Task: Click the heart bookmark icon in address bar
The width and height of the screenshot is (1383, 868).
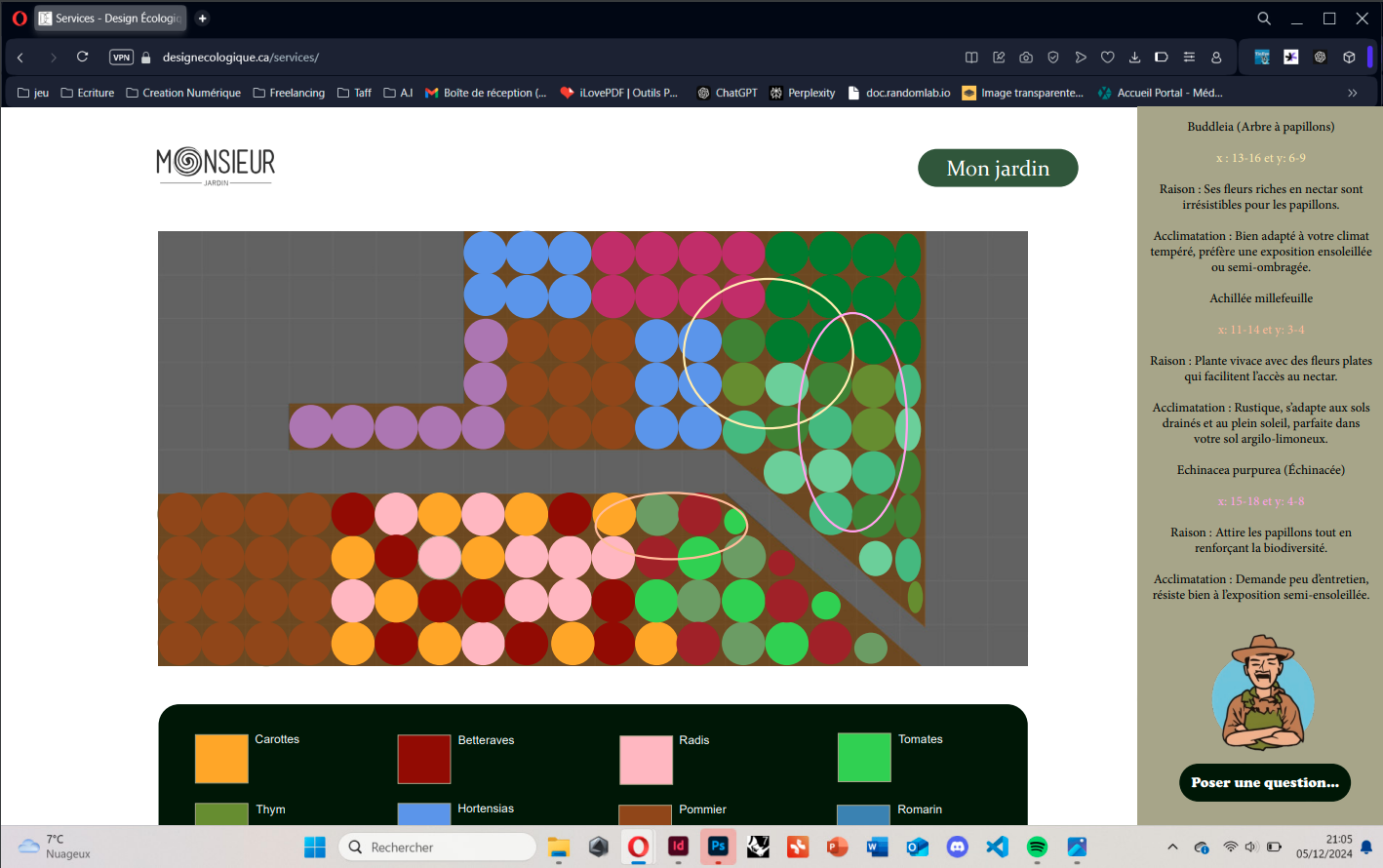Action: 1108,58
